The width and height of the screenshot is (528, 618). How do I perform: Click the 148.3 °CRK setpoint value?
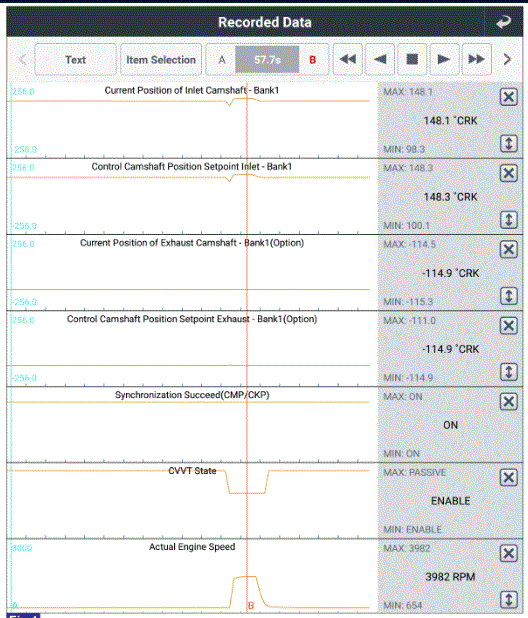[450, 197]
